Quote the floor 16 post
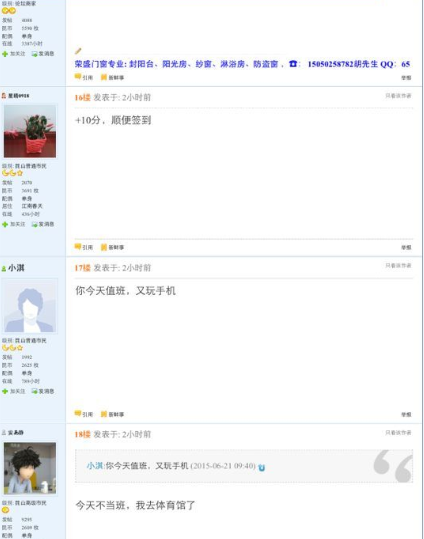Image resolution: width=424 pixels, height=539 pixels. (84, 247)
